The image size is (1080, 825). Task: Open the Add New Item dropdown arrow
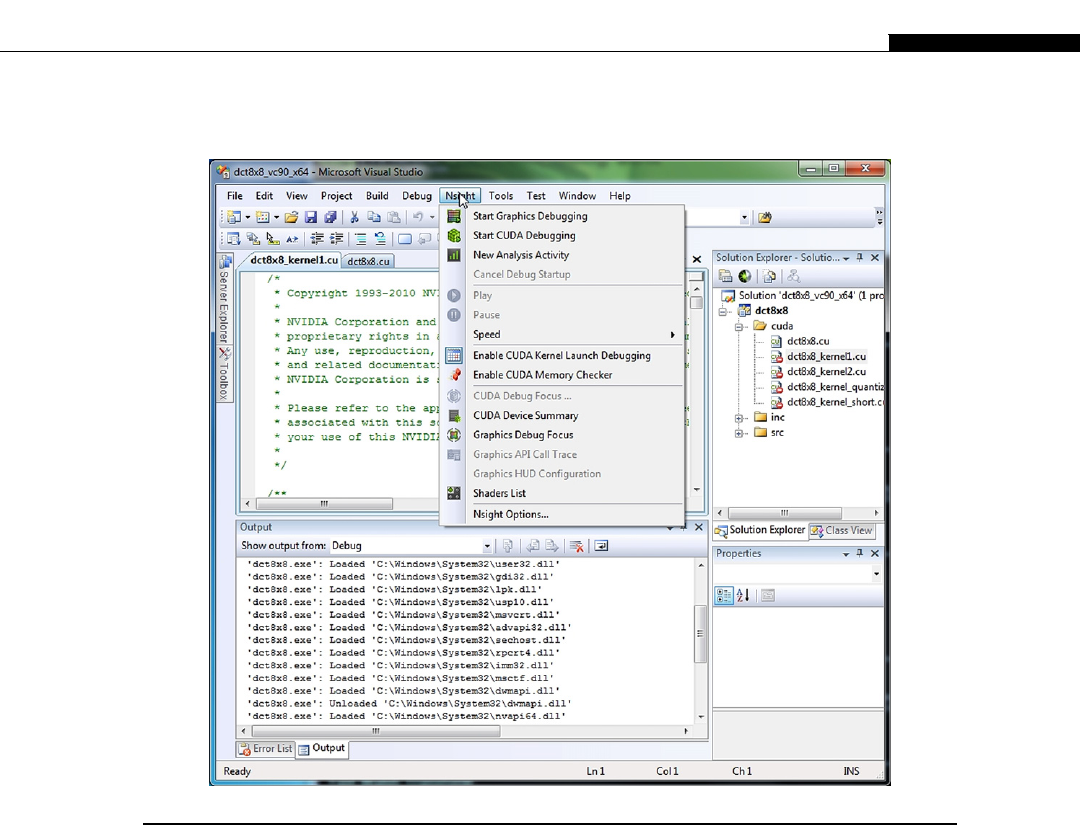276,218
